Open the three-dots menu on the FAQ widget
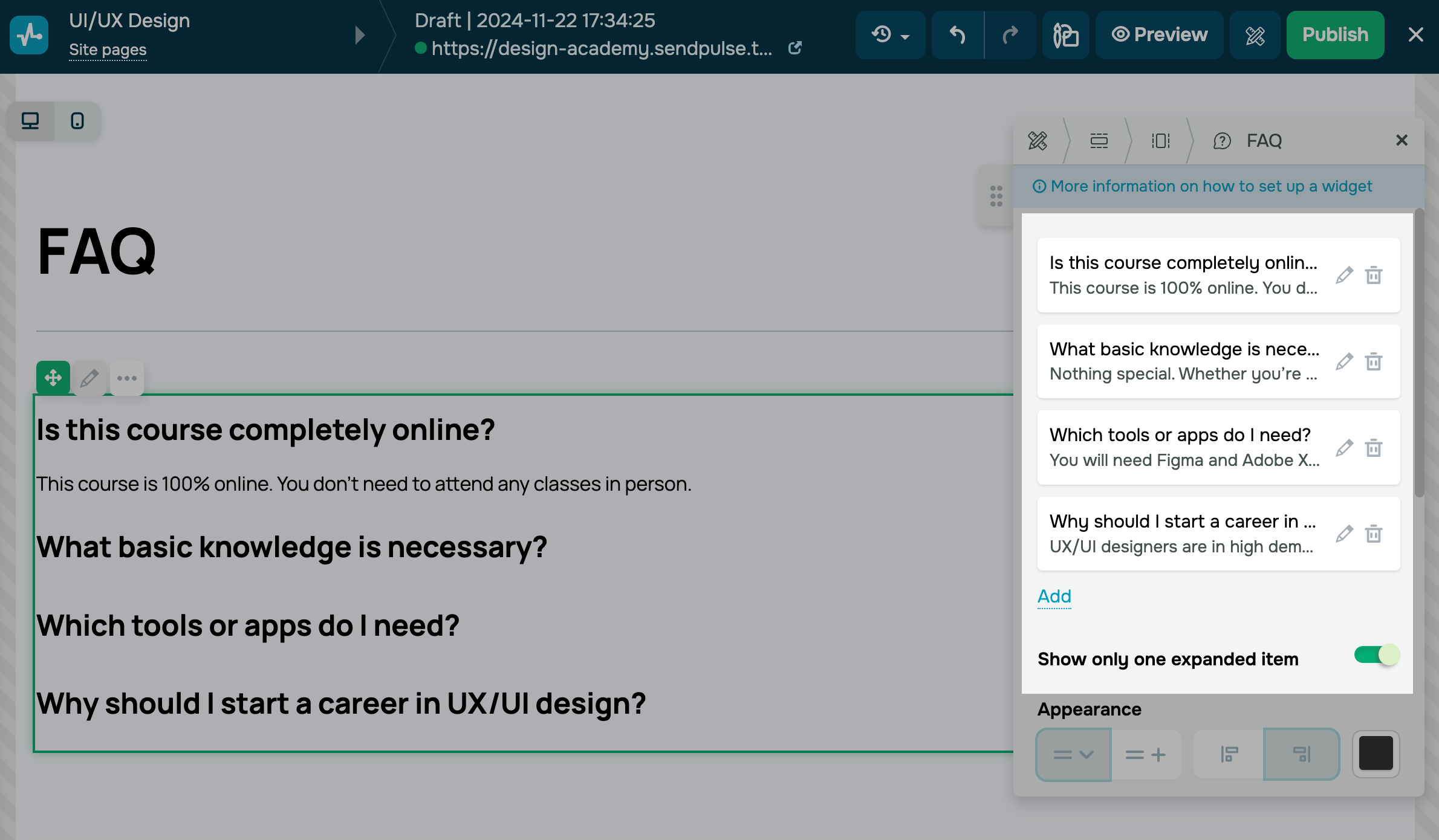The height and width of the screenshot is (840, 1439). click(127, 378)
